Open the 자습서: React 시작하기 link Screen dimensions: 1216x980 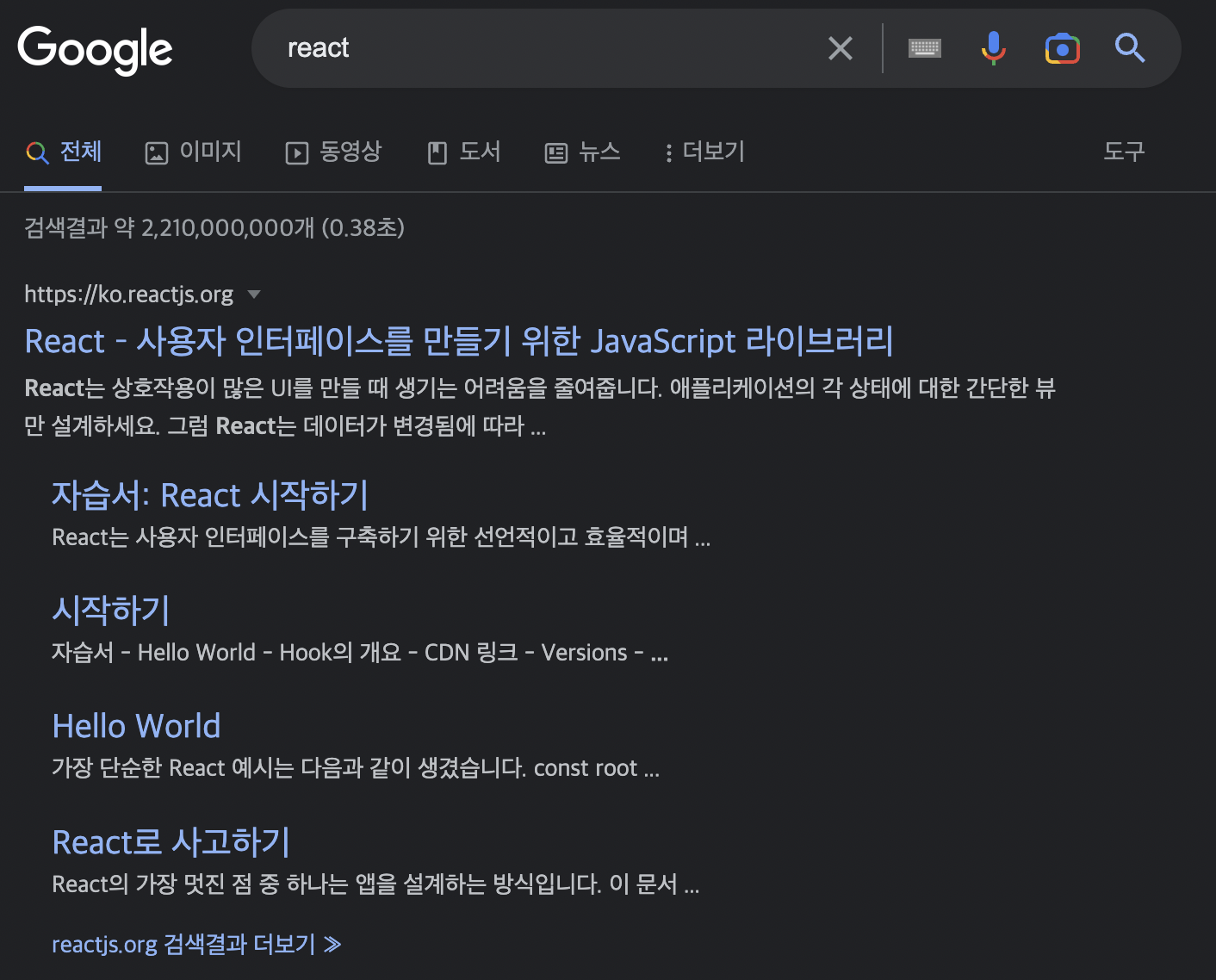tap(210, 495)
